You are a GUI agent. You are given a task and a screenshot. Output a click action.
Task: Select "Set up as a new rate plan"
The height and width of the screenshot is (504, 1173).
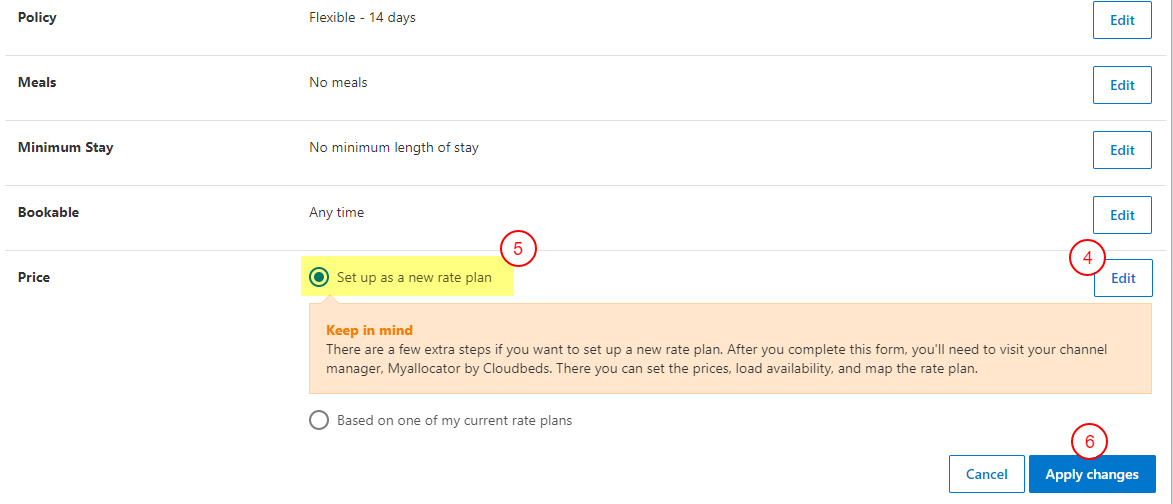(x=319, y=277)
